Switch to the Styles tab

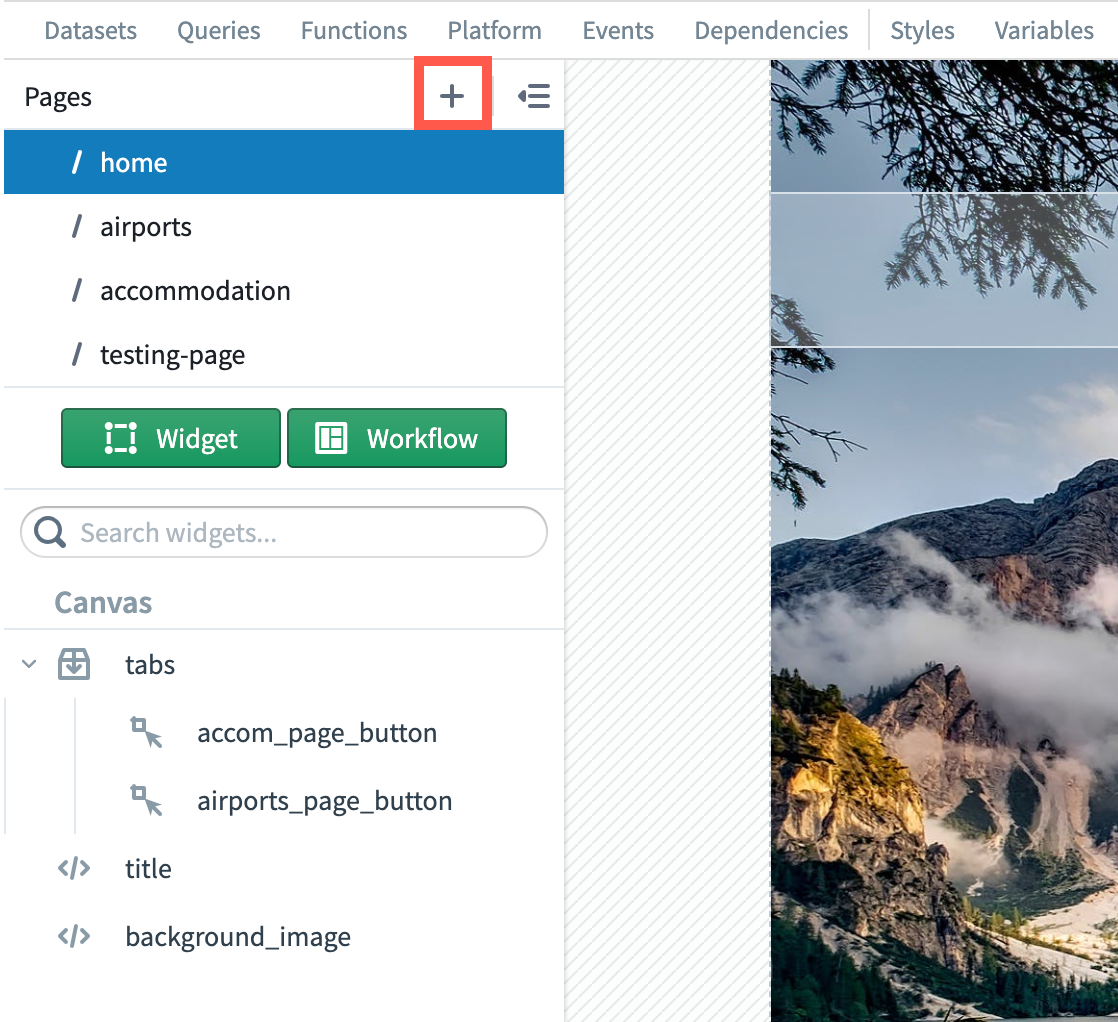pos(923,31)
